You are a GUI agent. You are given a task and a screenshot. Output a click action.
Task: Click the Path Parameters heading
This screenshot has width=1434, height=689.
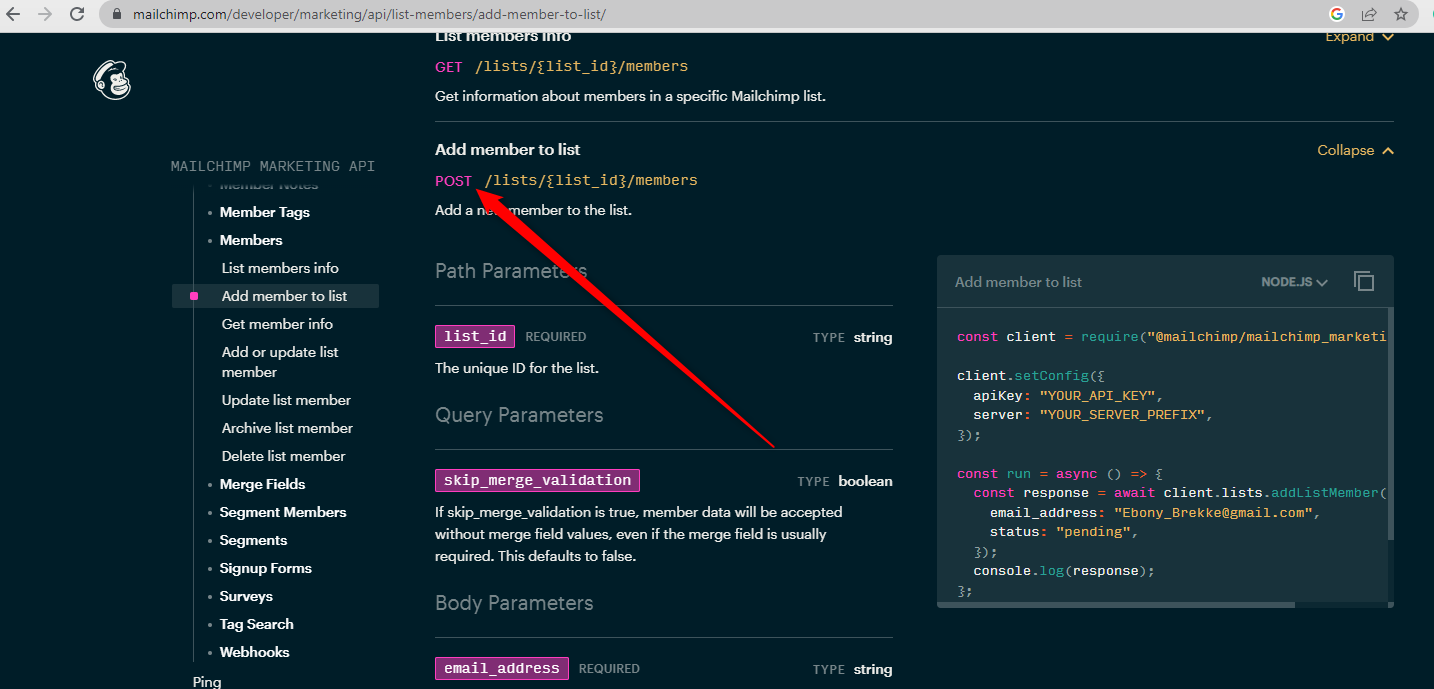pyautogui.click(x=511, y=271)
